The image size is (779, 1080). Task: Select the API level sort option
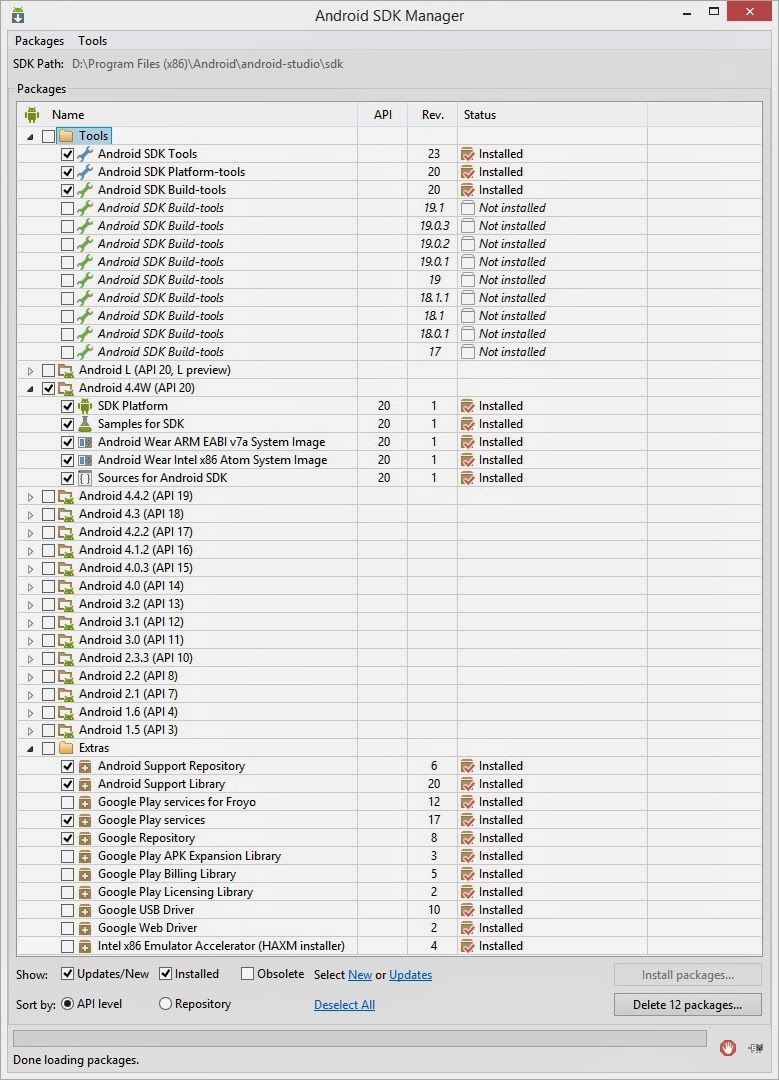(x=67, y=1004)
